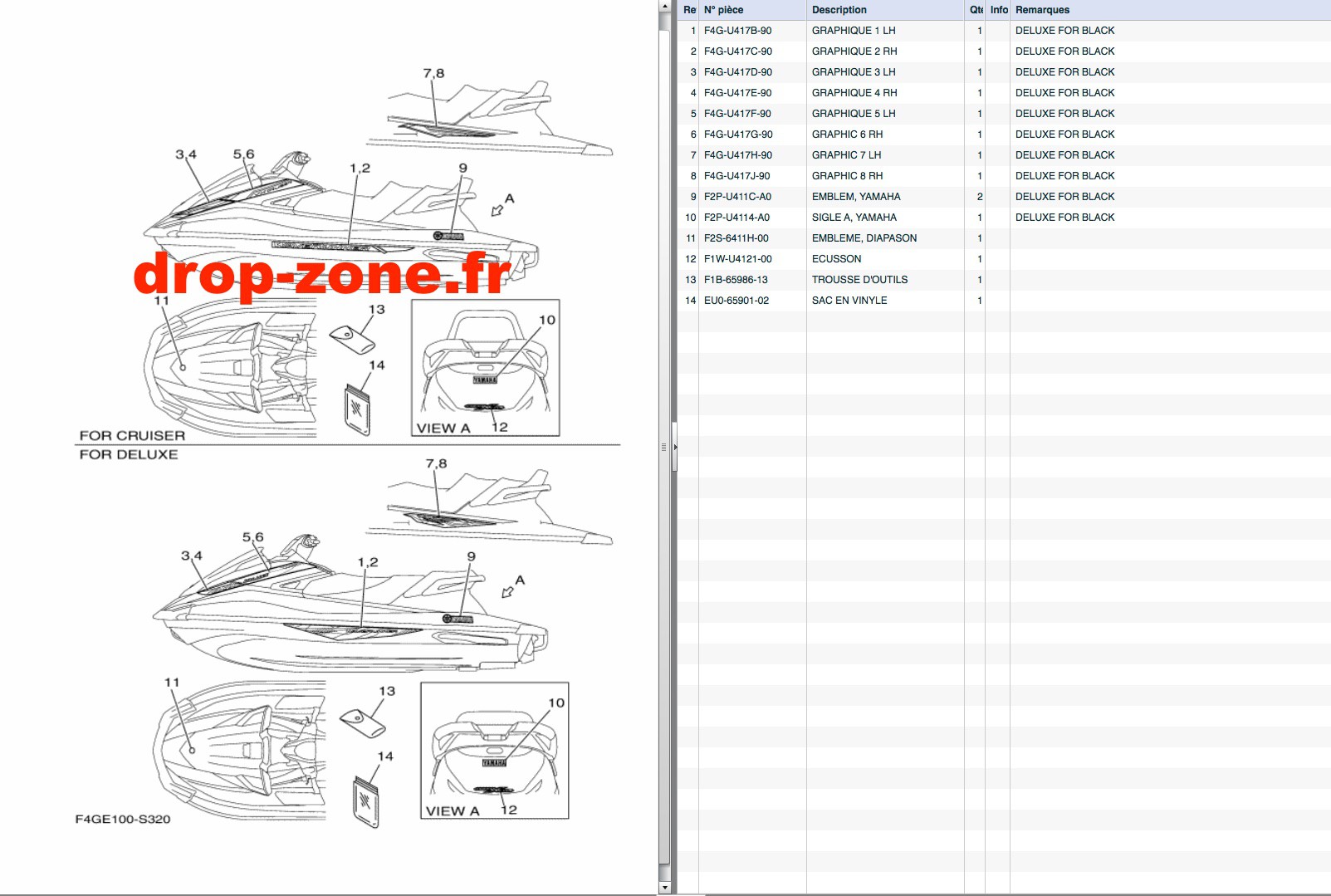Click description GRAPHIC 8 RH
1331x896 pixels.
[x=847, y=176]
